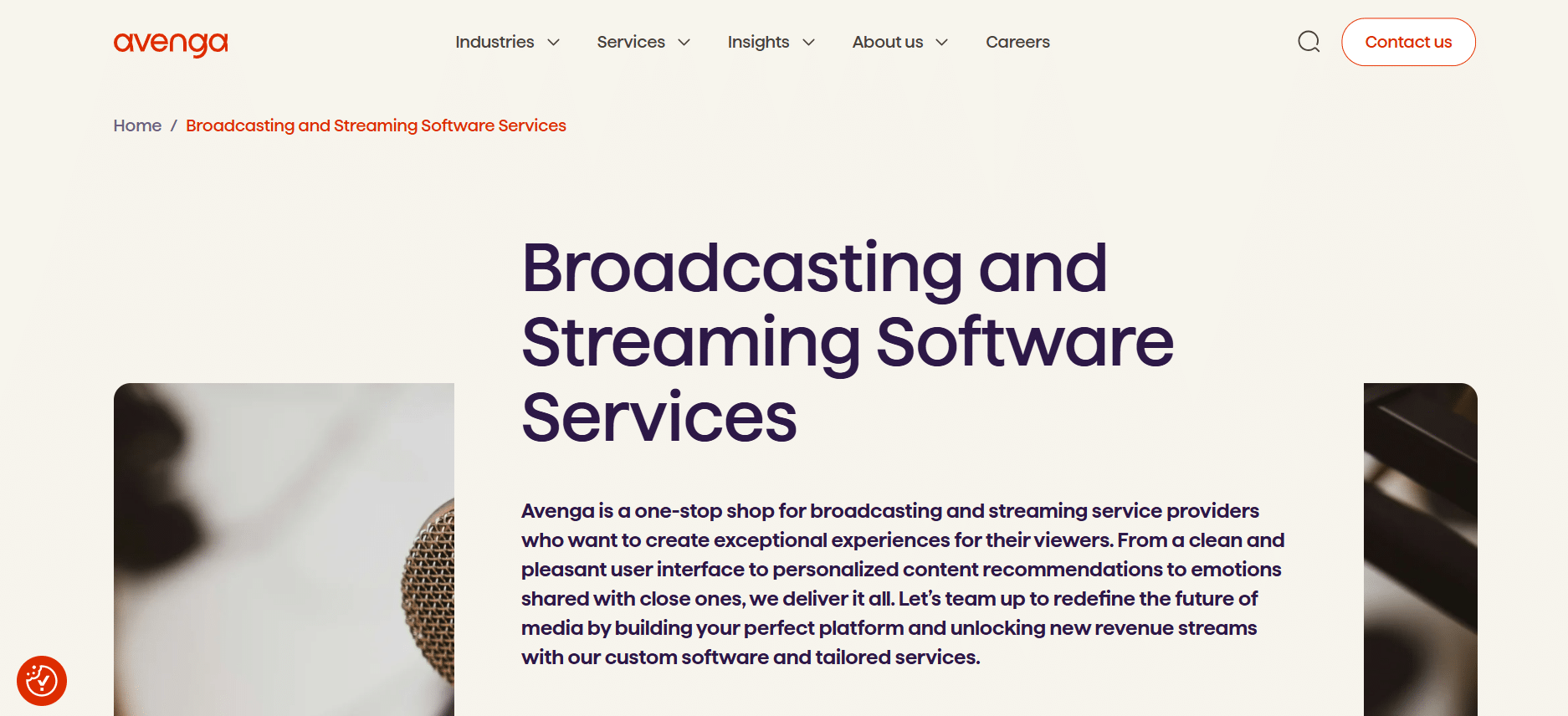Go to the Careers page
Viewport: 1568px width, 716px height.
1017,42
